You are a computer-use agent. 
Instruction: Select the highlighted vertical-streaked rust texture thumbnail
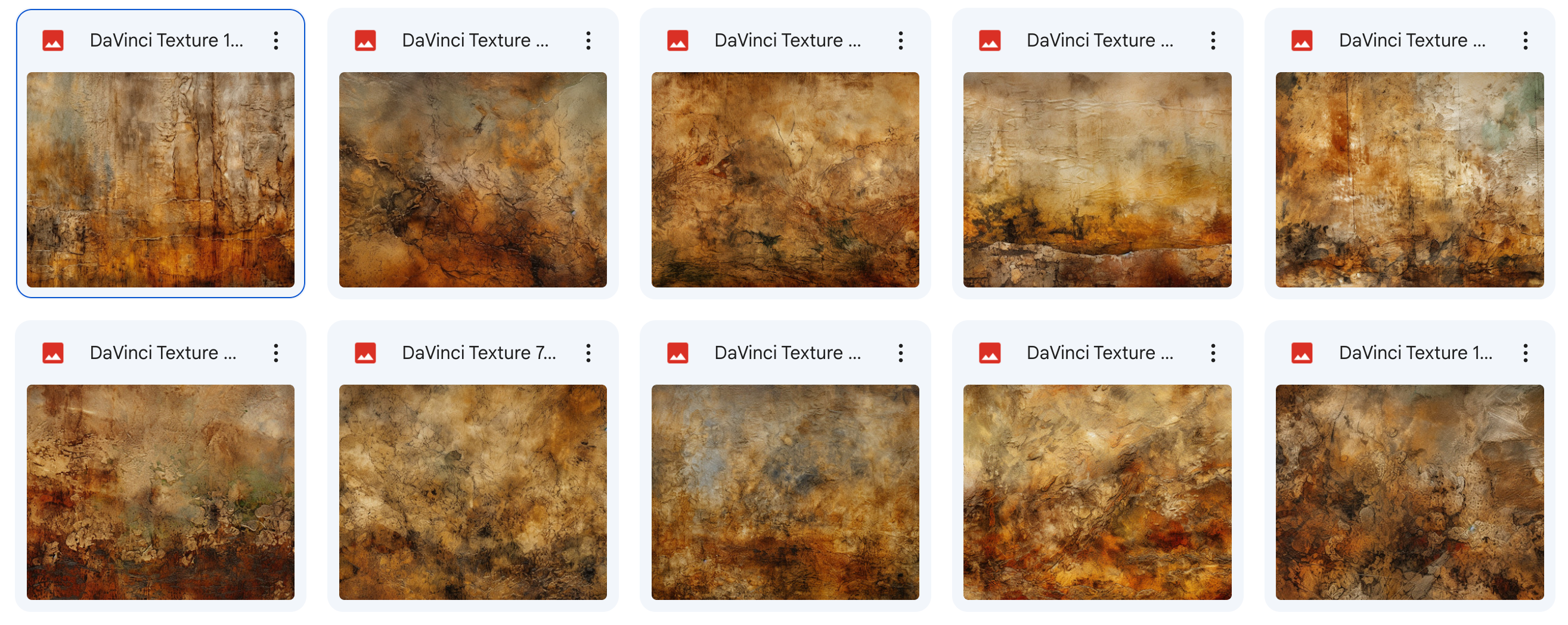[161, 180]
